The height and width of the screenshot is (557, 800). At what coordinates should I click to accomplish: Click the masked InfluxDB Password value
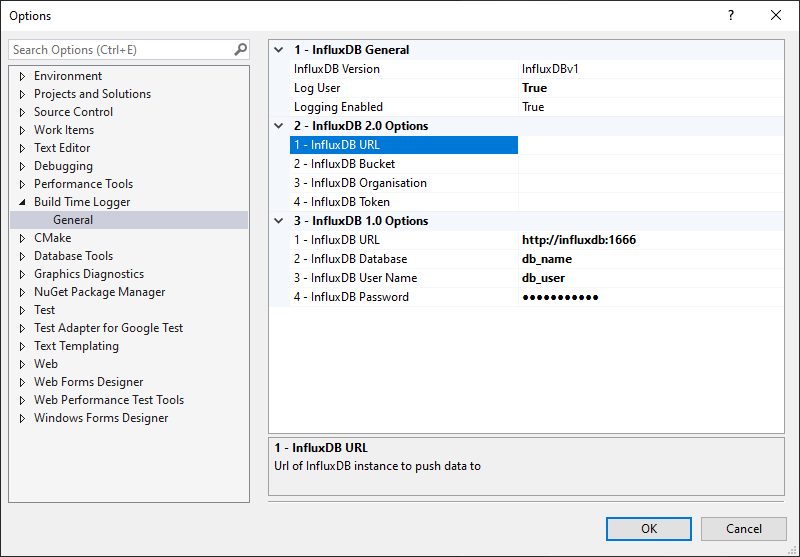pos(560,297)
